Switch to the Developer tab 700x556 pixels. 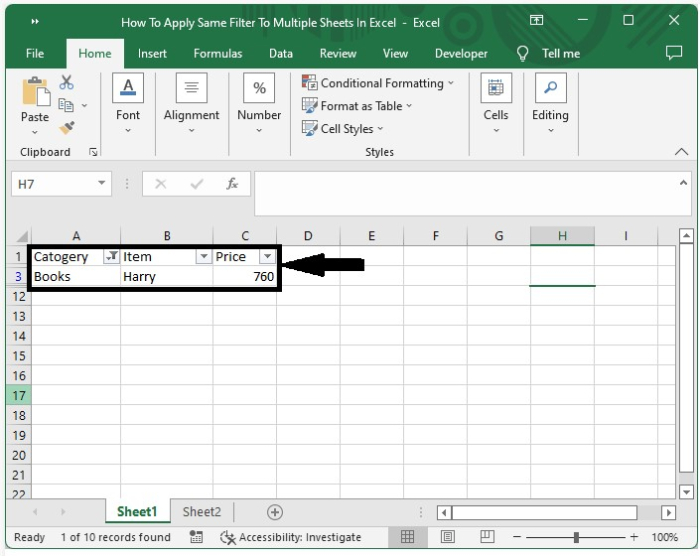[x=461, y=54]
